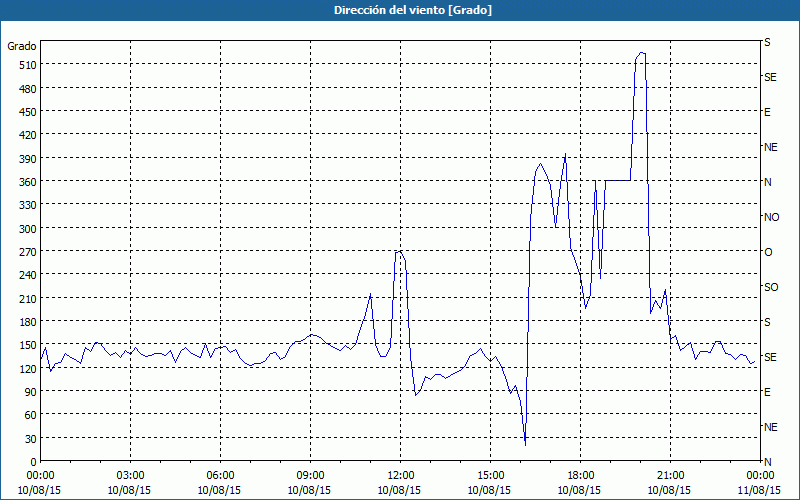Click the line's highest peak above 510

641,53
